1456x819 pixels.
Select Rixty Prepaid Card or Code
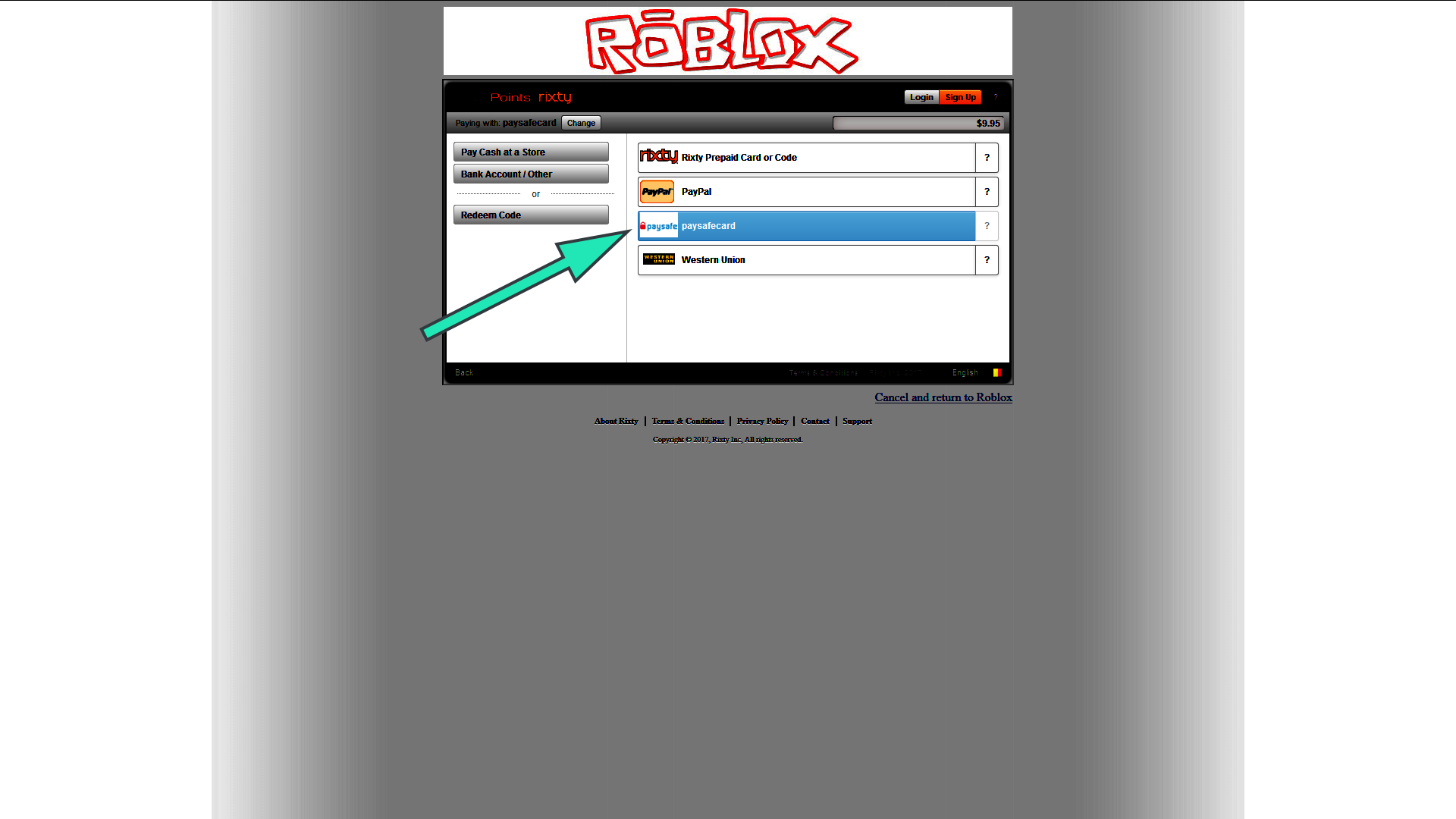pyautogui.click(x=807, y=157)
